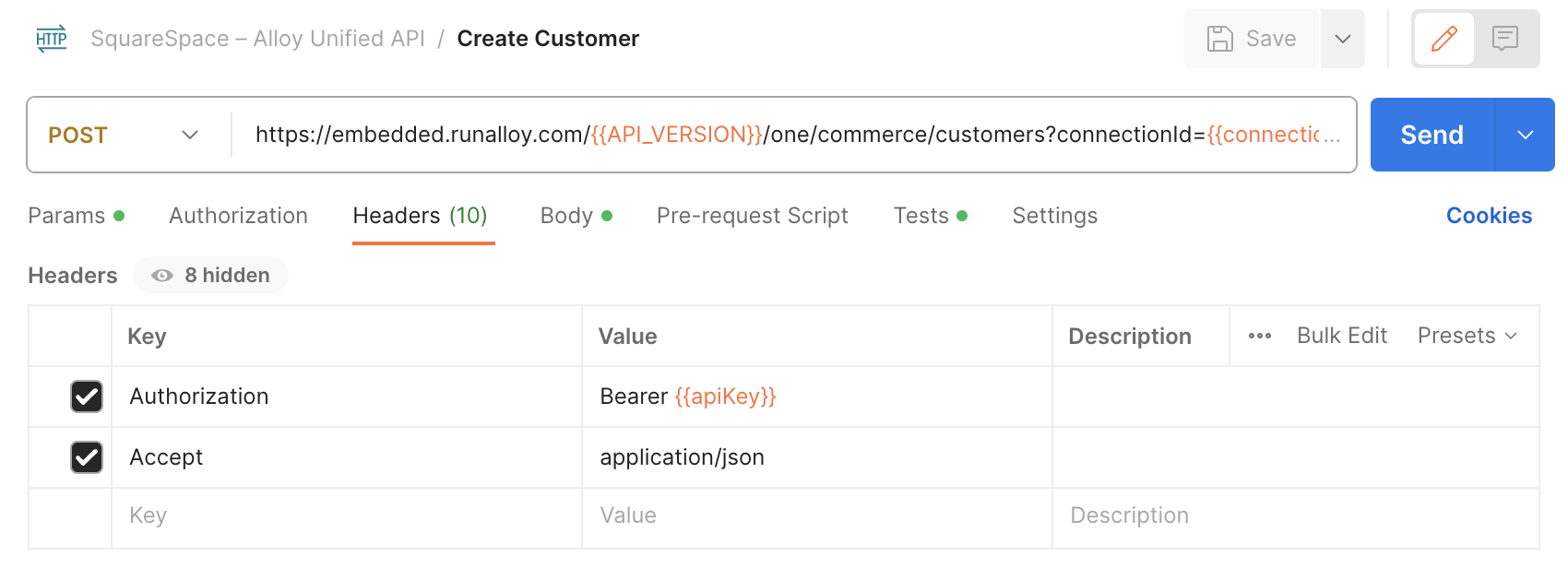Click the HTTP request type icon
The height and width of the screenshot is (568, 1568).
[x=52, y=39]
